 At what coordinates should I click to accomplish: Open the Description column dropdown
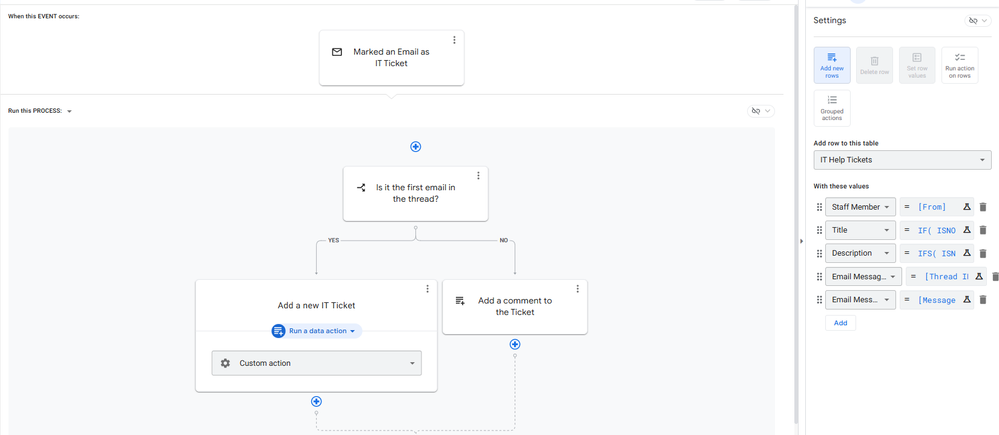[x=860, y=253]
